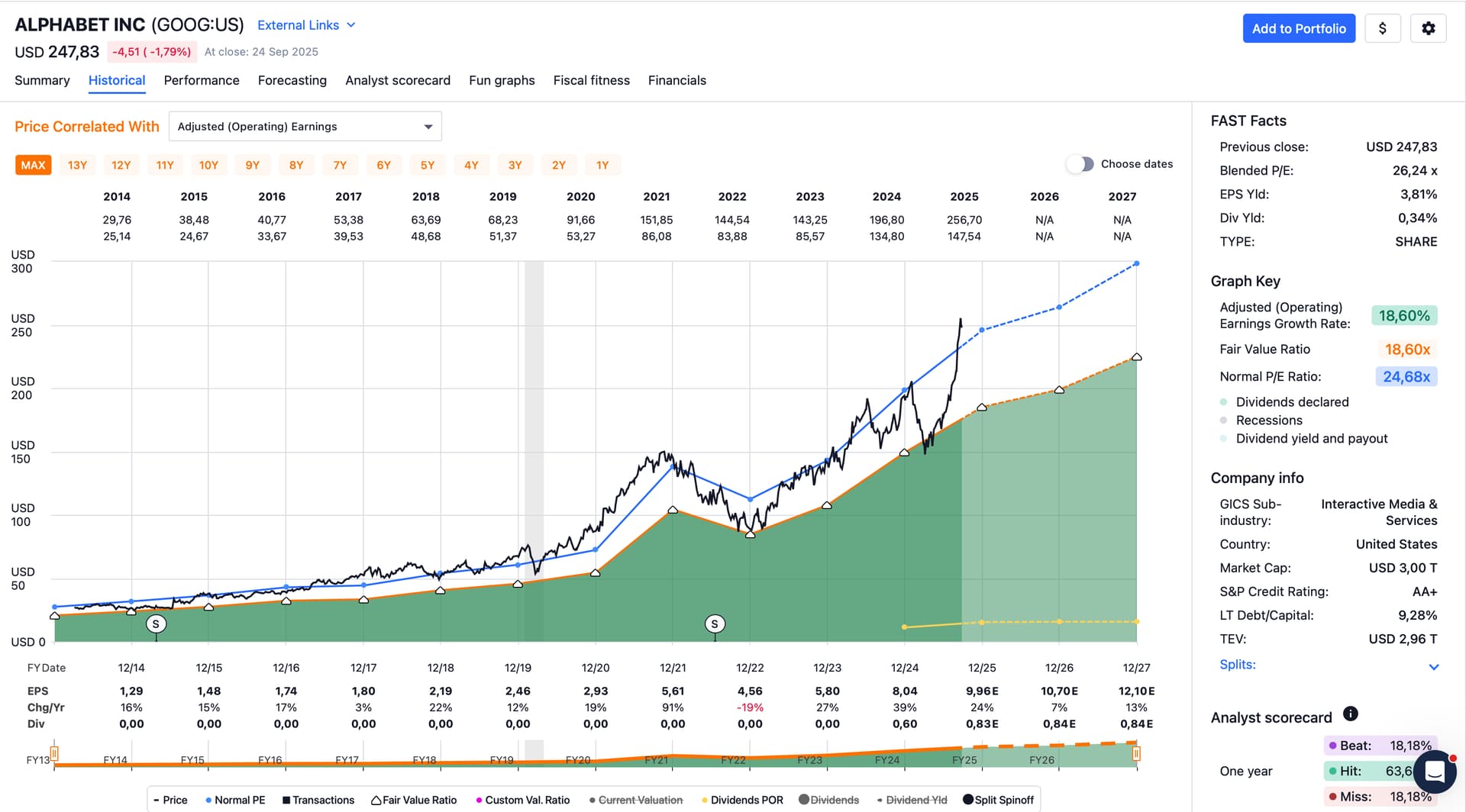Enable the Choose dates switch

[1080, 164]
